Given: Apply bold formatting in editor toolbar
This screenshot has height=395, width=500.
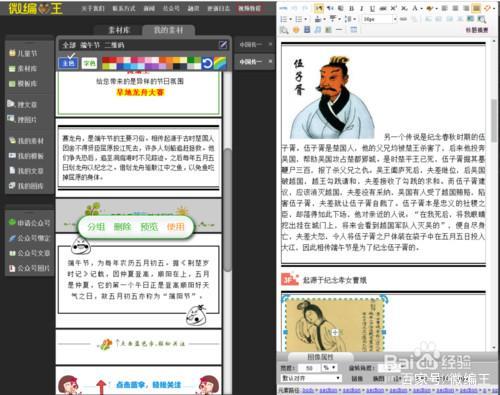Looking at the screenshot, I should point(351,9).
